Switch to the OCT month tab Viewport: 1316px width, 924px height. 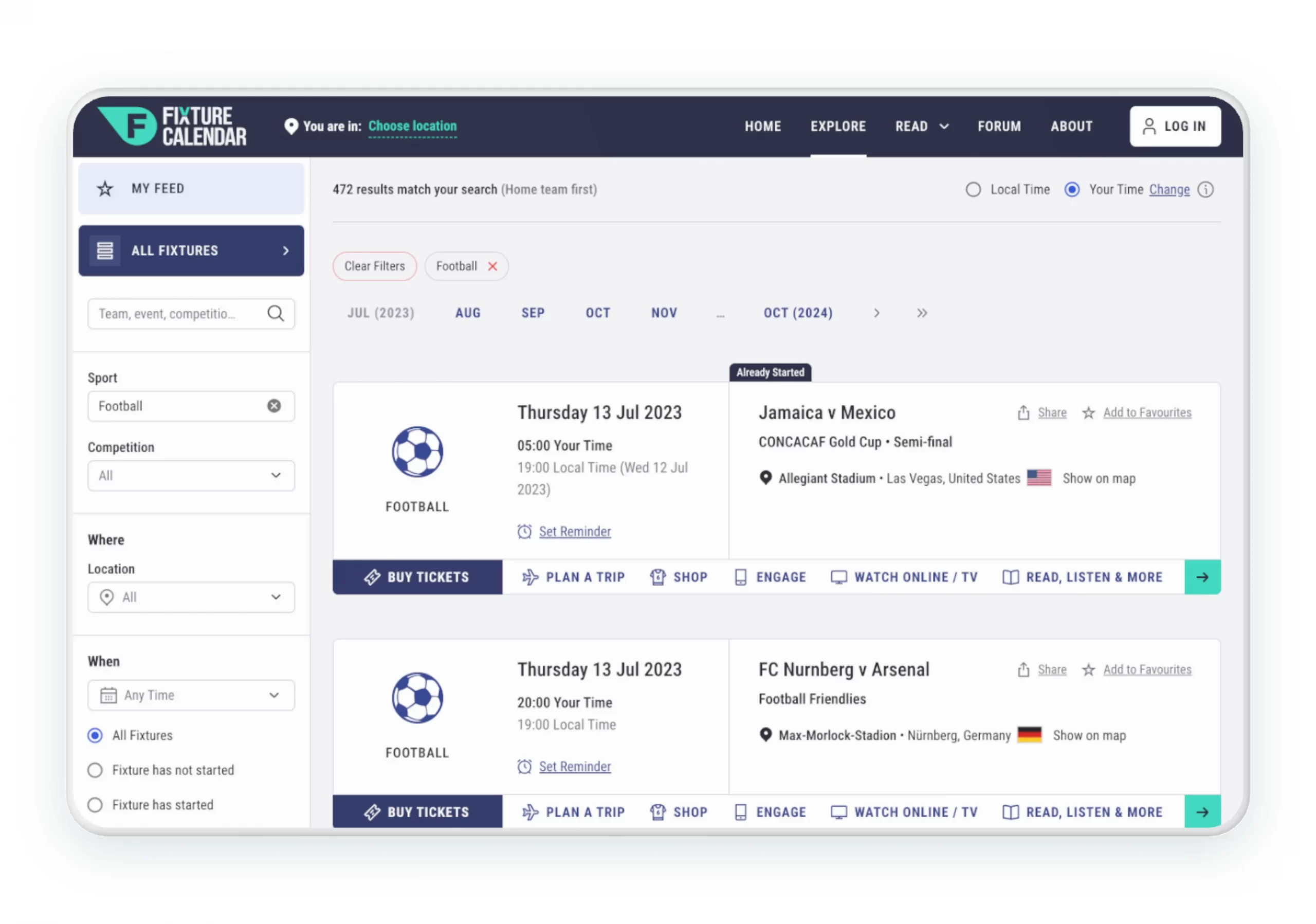click(x=598, y=313)
